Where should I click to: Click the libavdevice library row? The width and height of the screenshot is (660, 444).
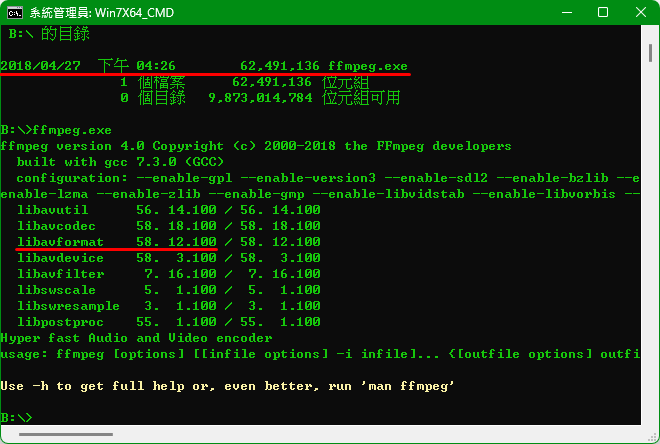(169, 258)
